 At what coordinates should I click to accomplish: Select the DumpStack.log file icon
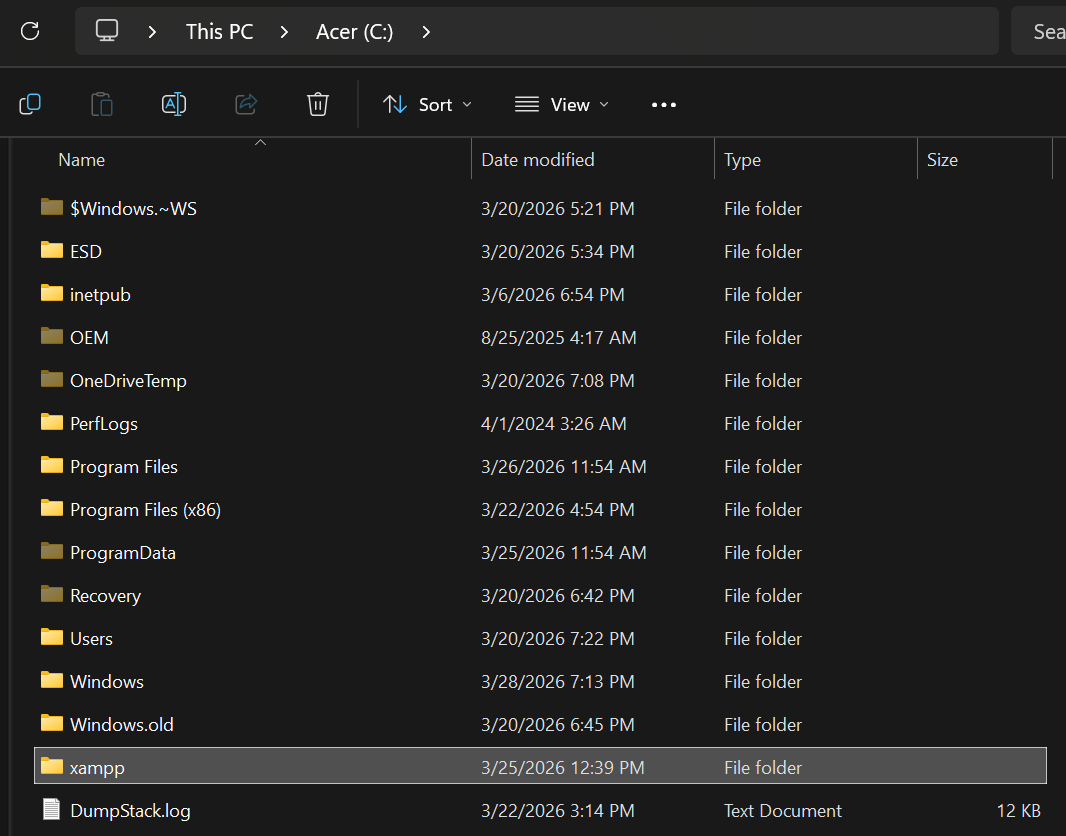pyautogui.click(x=52, y=809)
